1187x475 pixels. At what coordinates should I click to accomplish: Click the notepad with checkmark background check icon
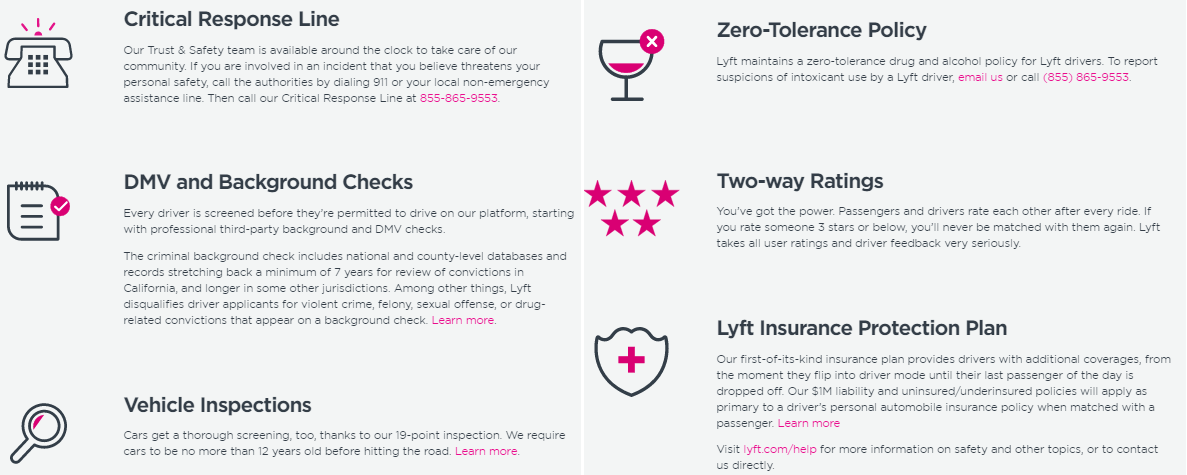coord(38,211)
